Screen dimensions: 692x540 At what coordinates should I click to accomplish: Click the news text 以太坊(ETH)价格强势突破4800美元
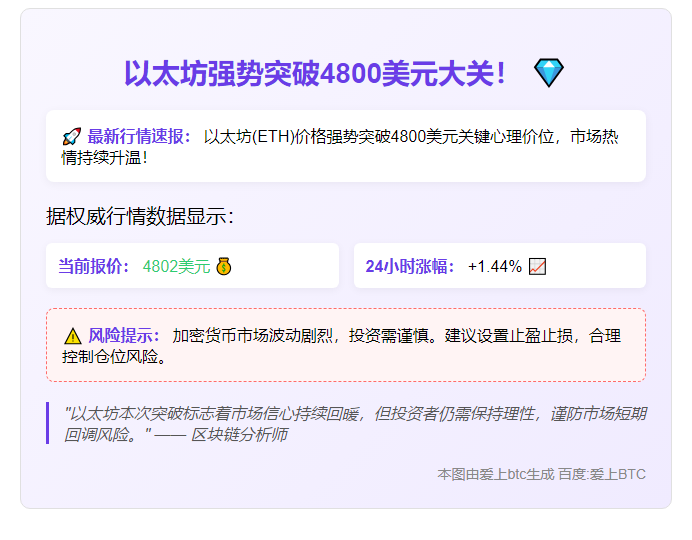coord(330,137)
